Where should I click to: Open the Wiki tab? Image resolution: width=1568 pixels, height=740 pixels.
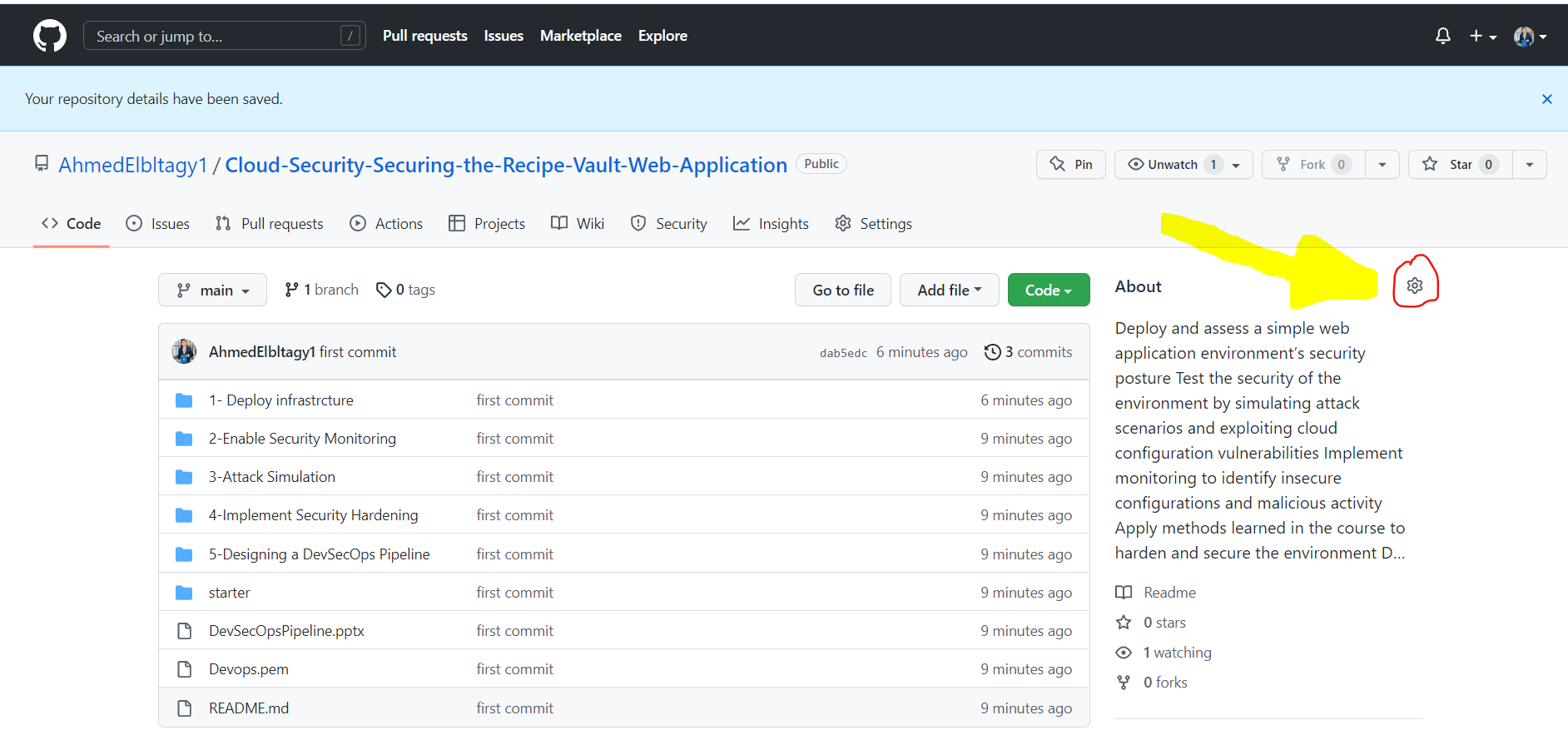(x=578, y=223)
